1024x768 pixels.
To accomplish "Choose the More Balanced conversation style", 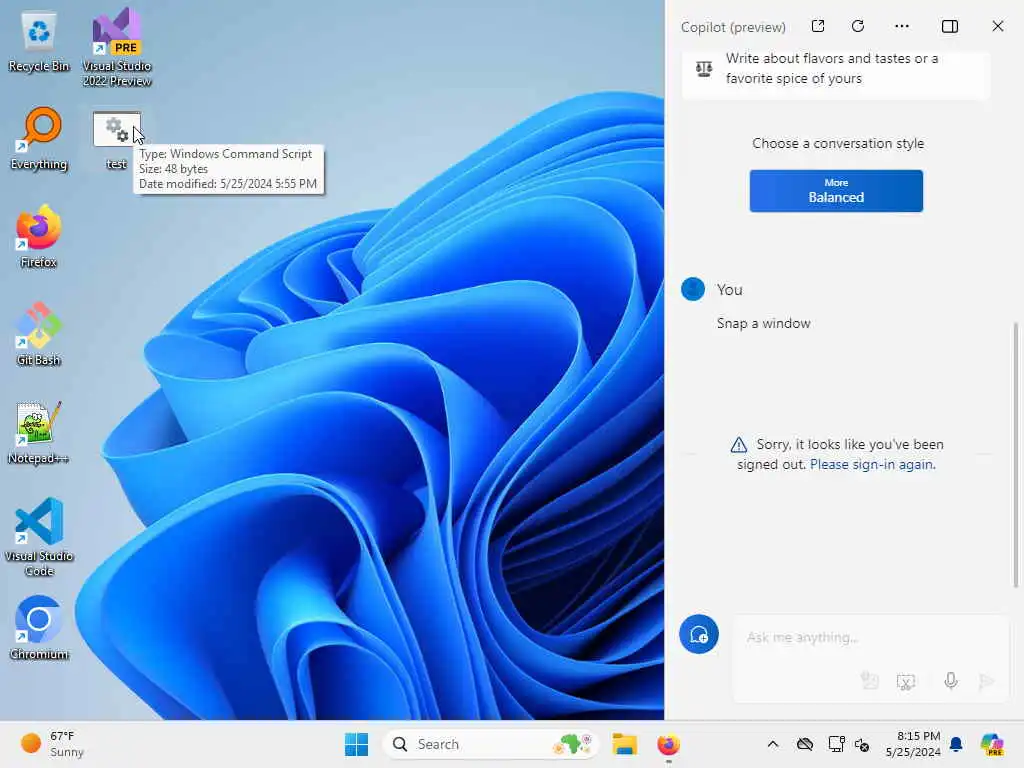I will click(836, 191).
